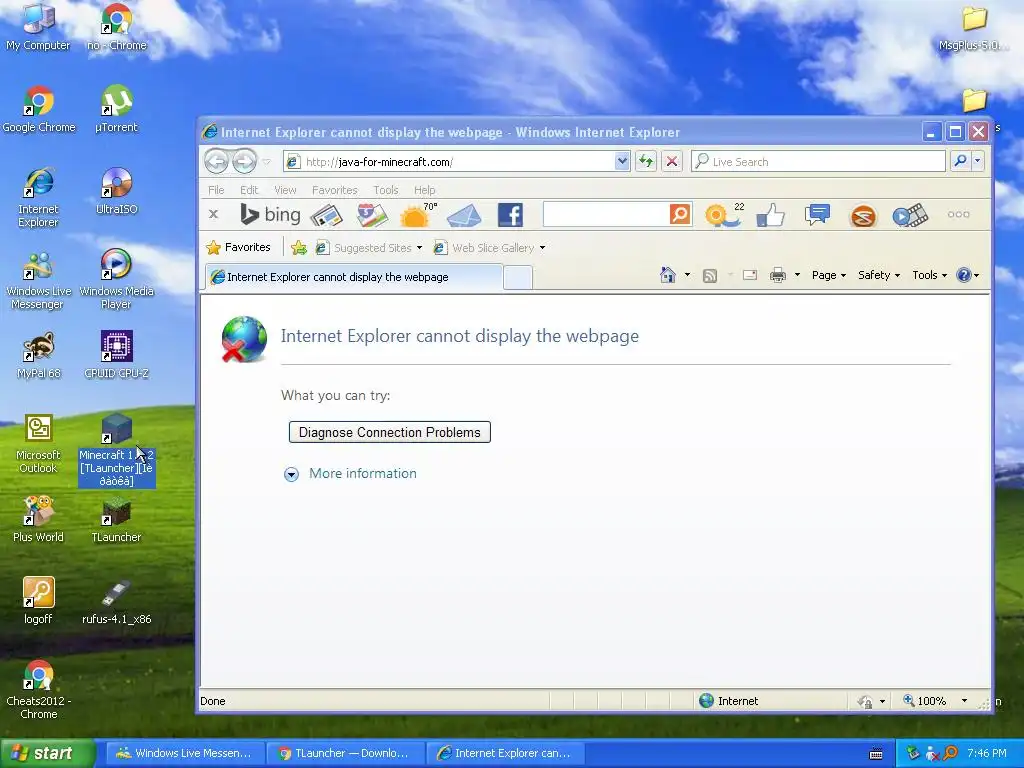Click the Read Mail icon in command bar
The width and height of the screenshot is (1024, 768).
(x=750, y=275)
